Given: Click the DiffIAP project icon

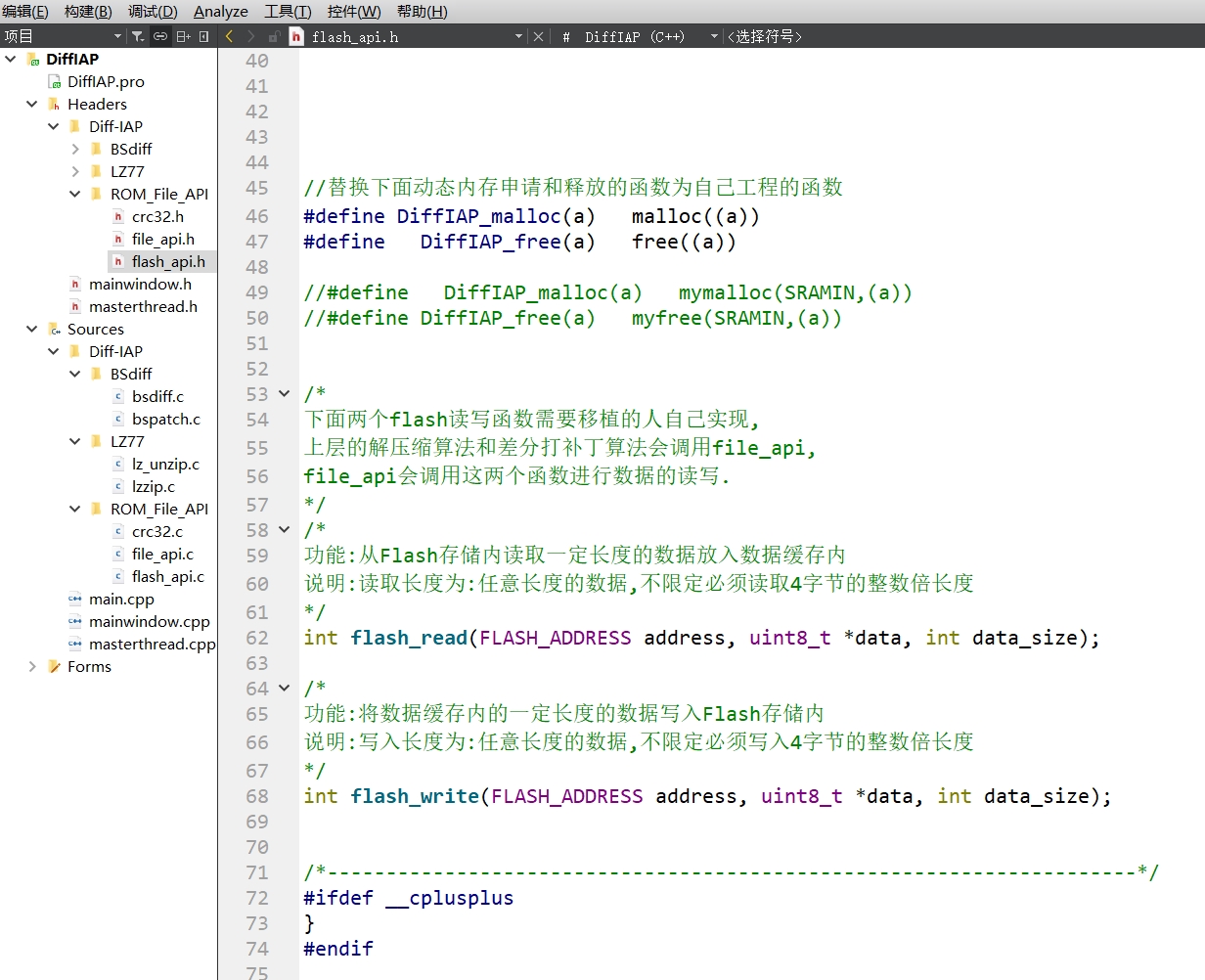Looking at the screenshot, I should coord(32,59).
